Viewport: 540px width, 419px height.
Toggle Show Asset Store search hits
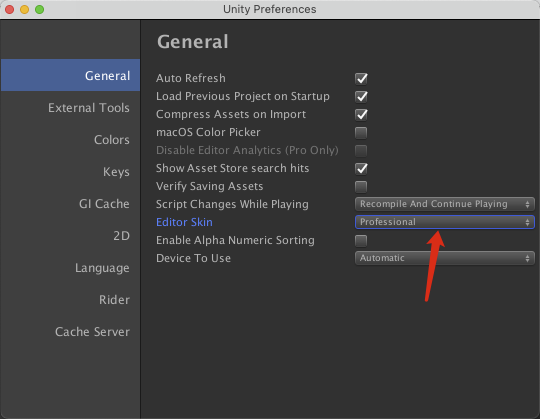pos(361,168)
